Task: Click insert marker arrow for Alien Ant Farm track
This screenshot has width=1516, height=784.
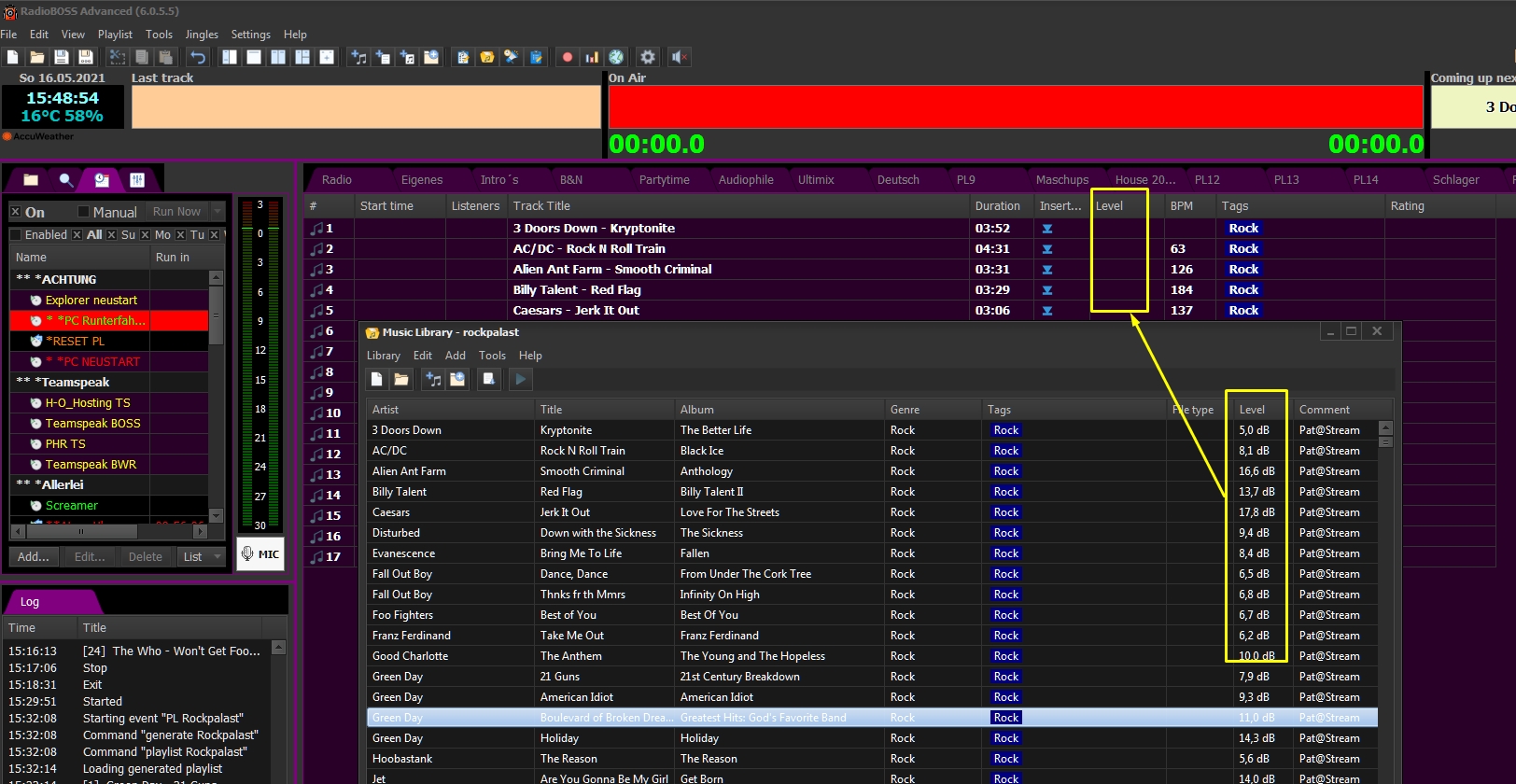Action: coord(1047,270)
